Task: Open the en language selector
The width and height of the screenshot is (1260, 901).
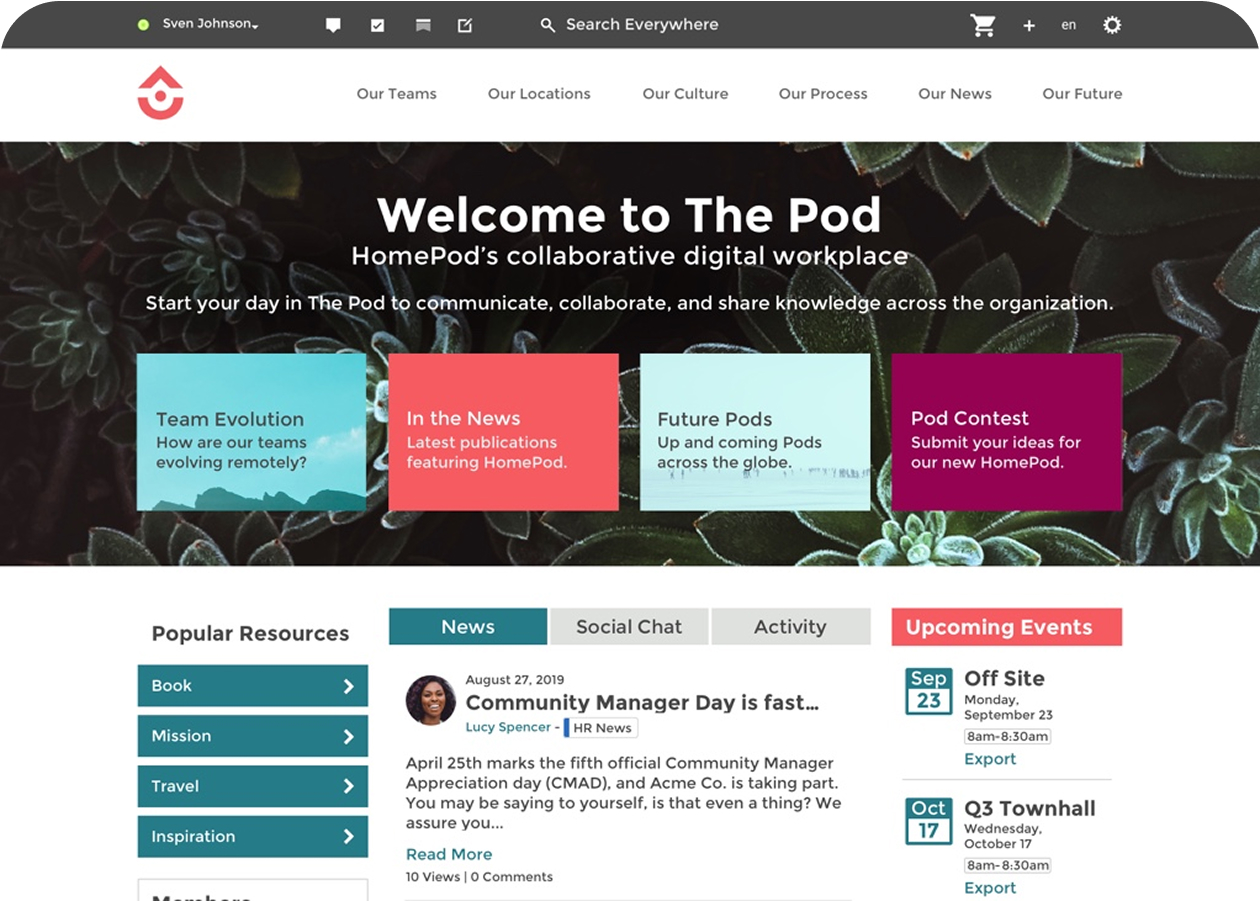Action: (1069, 25)
